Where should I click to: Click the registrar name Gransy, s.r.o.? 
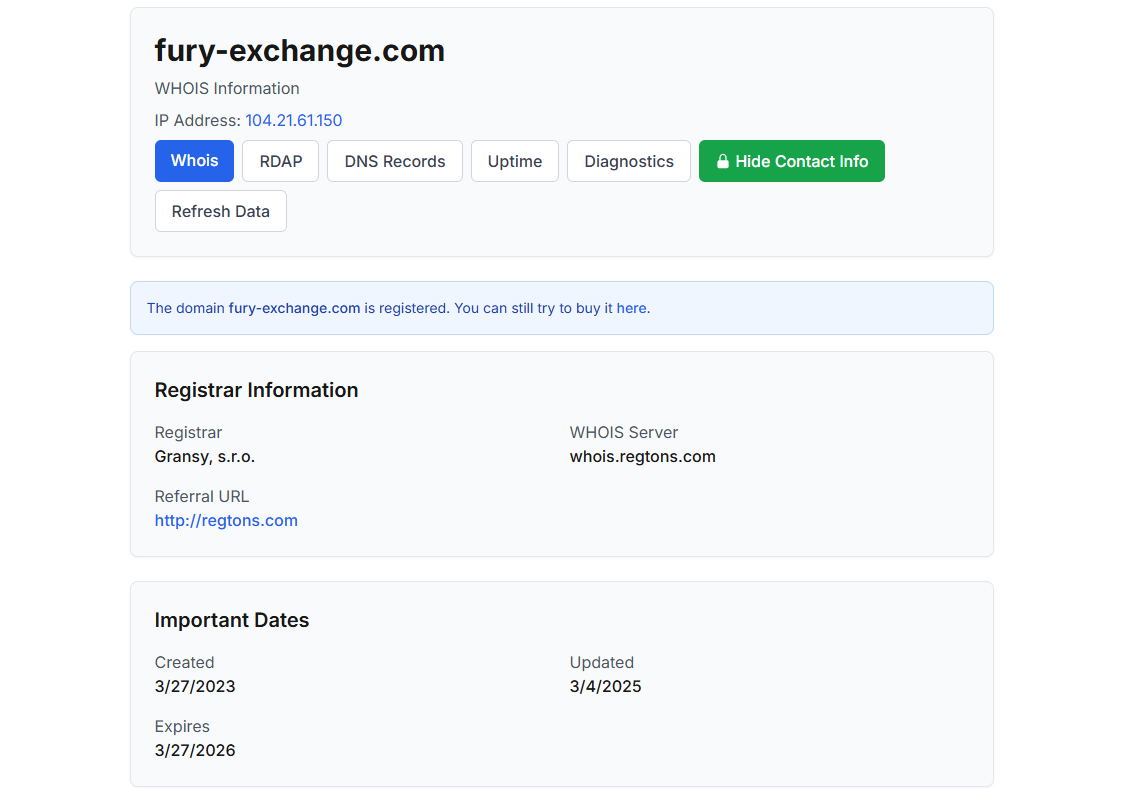(x=205, y=457)
